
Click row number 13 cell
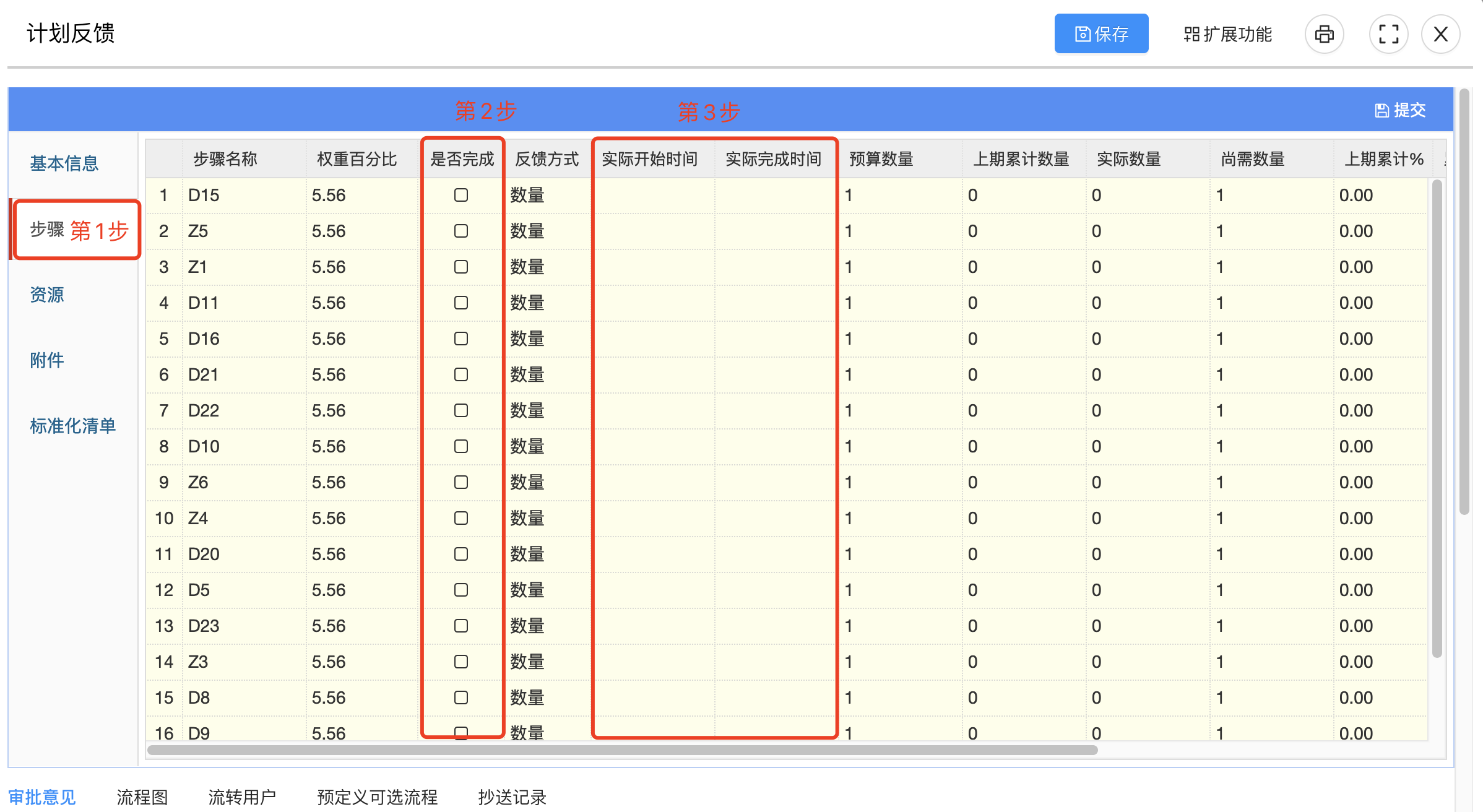tap(164, 626)
